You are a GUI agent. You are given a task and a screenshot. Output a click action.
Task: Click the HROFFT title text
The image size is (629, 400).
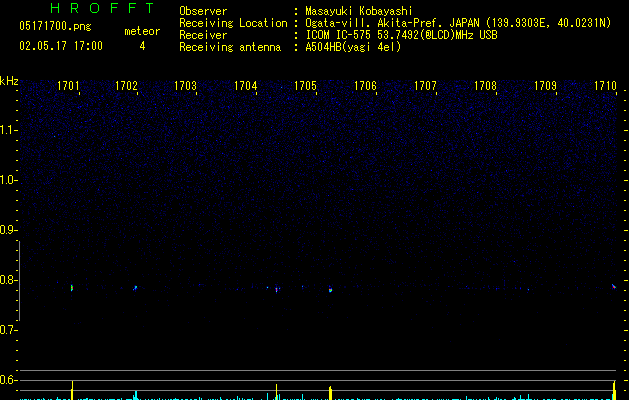[x=102, y=8]
